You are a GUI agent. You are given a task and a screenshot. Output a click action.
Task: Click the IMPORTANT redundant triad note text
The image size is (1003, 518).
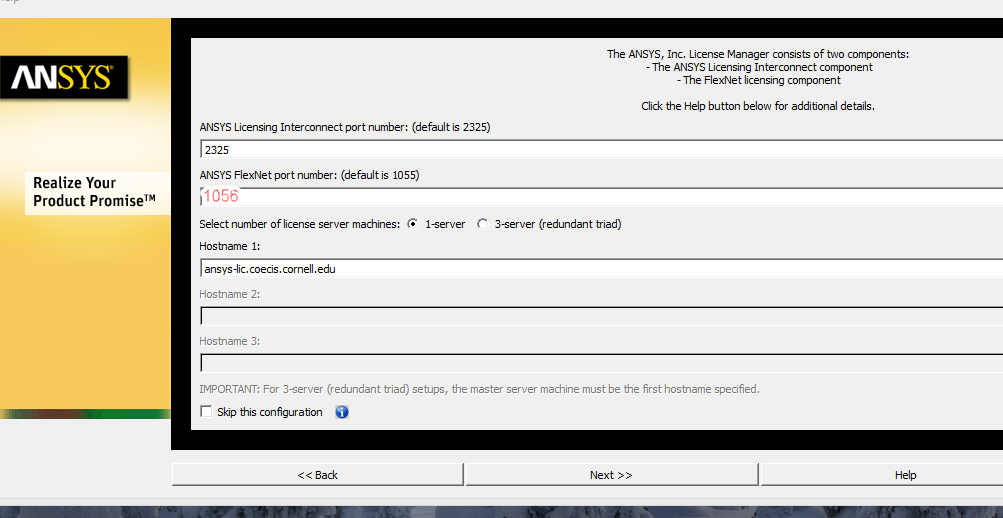pyautogui.click(x=480, y=389)
